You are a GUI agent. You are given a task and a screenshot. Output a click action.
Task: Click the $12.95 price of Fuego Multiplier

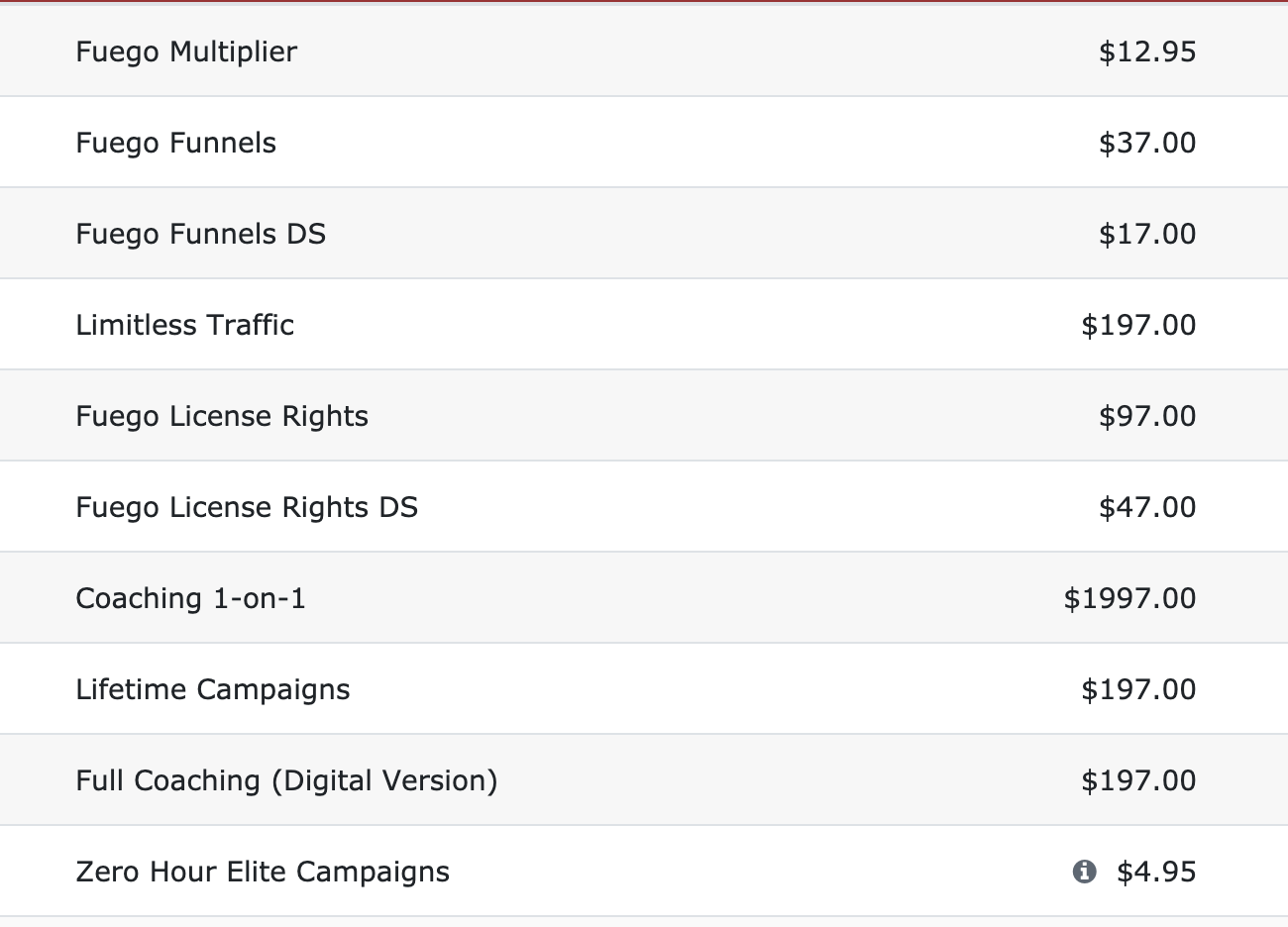1147,51
